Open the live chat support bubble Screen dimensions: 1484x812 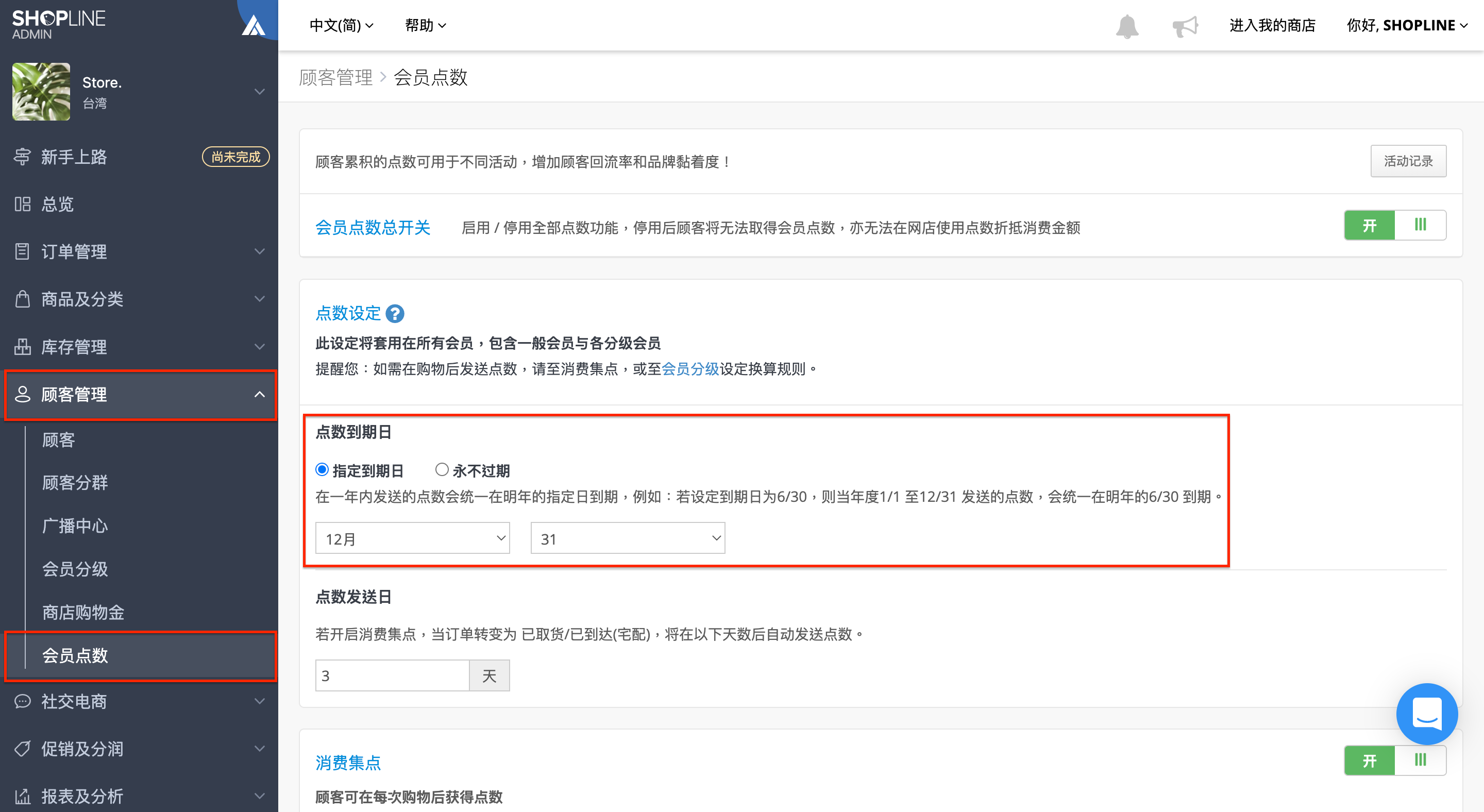point(1426,714)
